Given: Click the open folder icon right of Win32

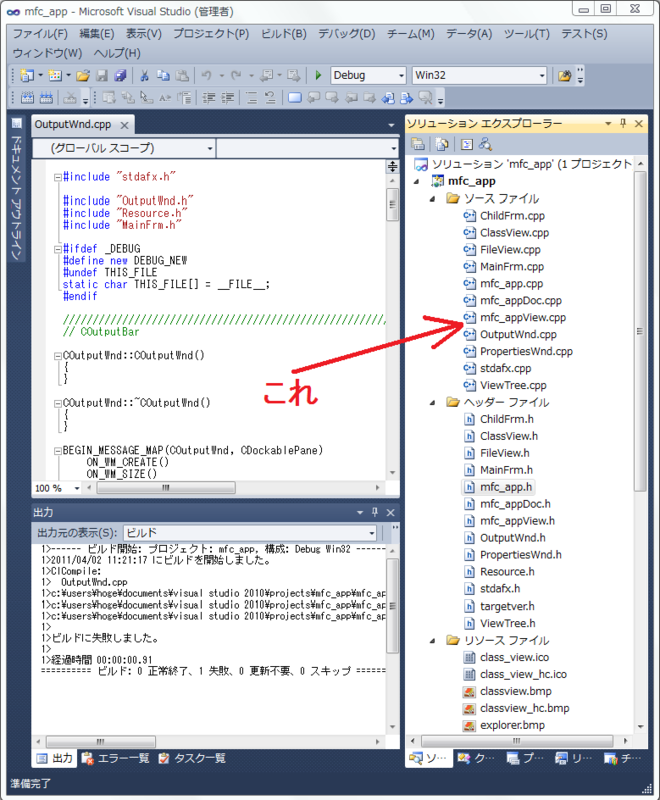Looking at the screenshot, I should (x=565, y=76).
